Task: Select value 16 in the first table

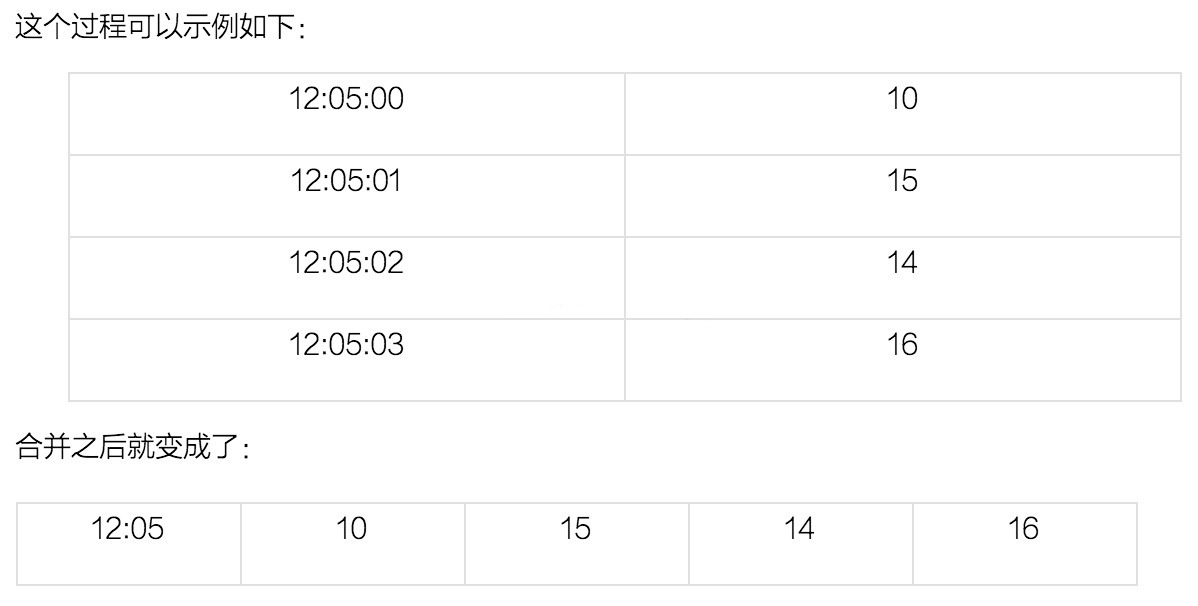Action: [x=903, y=360]
